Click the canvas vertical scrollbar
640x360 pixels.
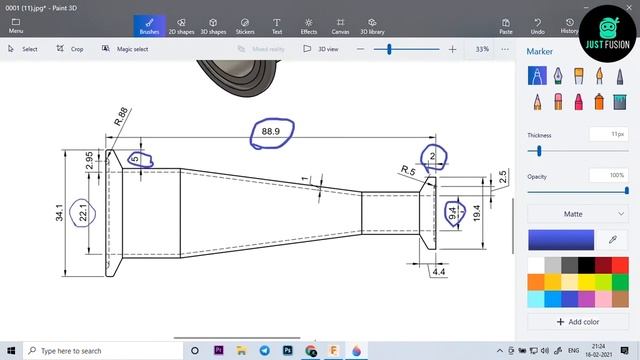tap(513, 226)
